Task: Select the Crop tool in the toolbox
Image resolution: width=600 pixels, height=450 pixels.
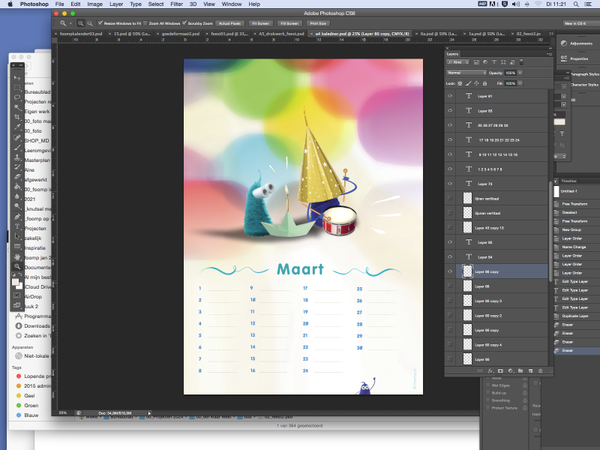Action: pyautogui.click(x=16, y=115)
